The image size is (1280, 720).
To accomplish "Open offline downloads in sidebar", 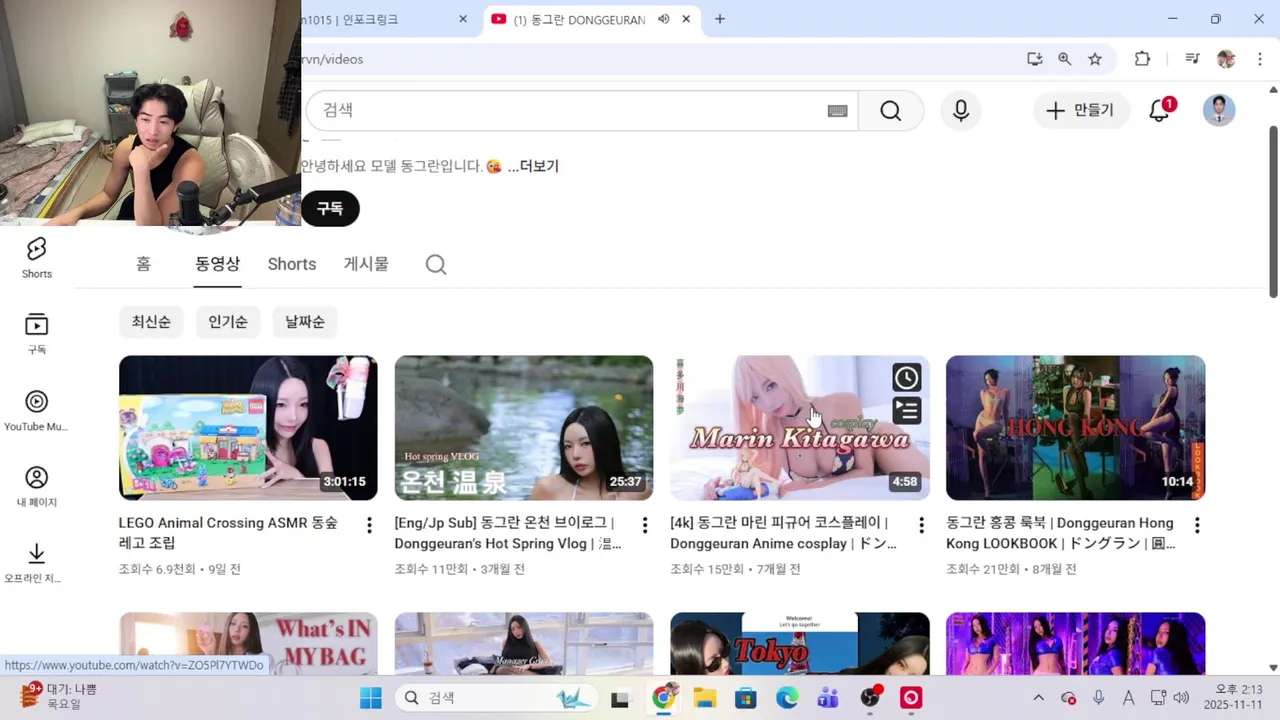I will click(37, 563).
